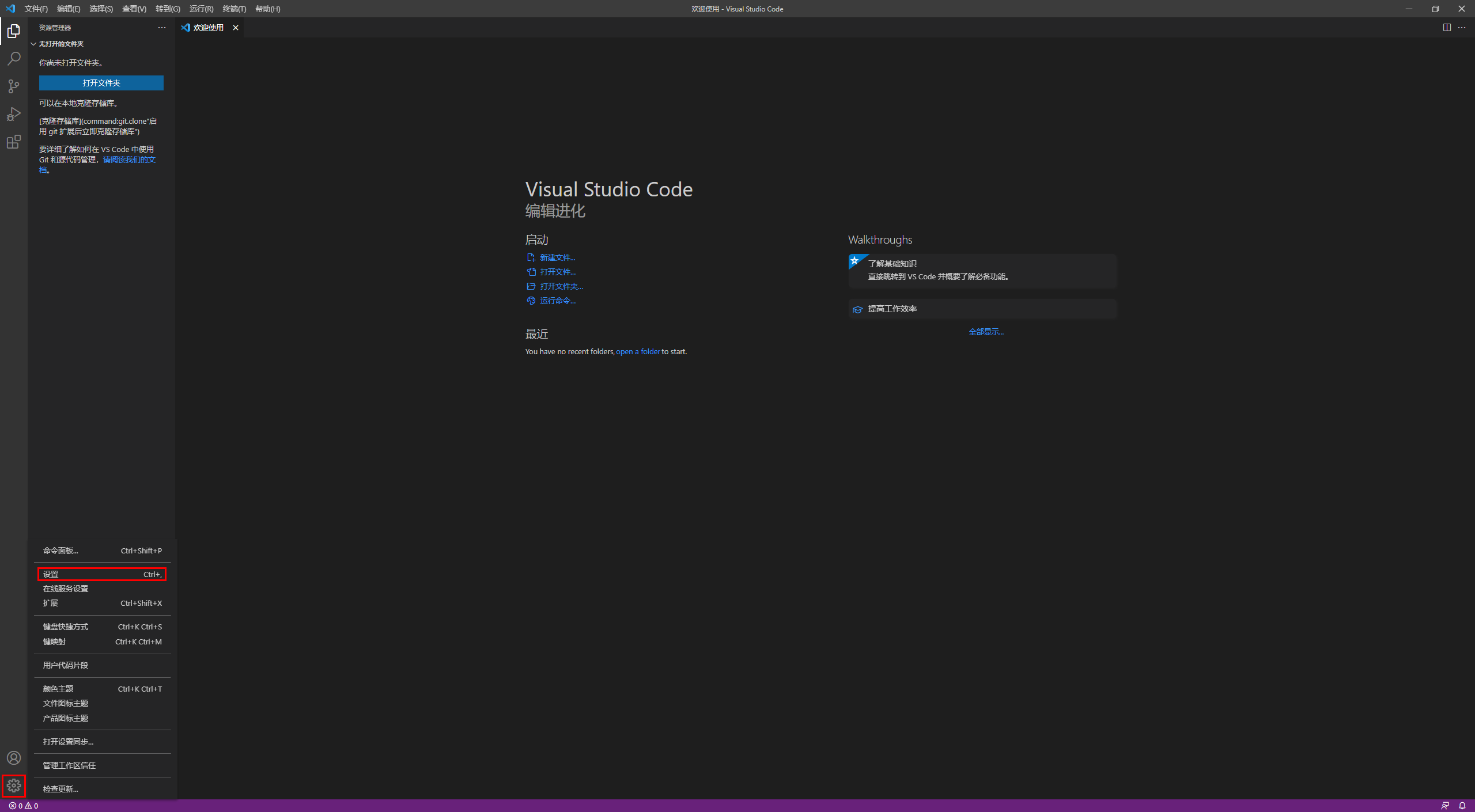Open Run and Debug view icon
The width and height of the screenshot is (1475, 812).
click(x=14, y=114)
